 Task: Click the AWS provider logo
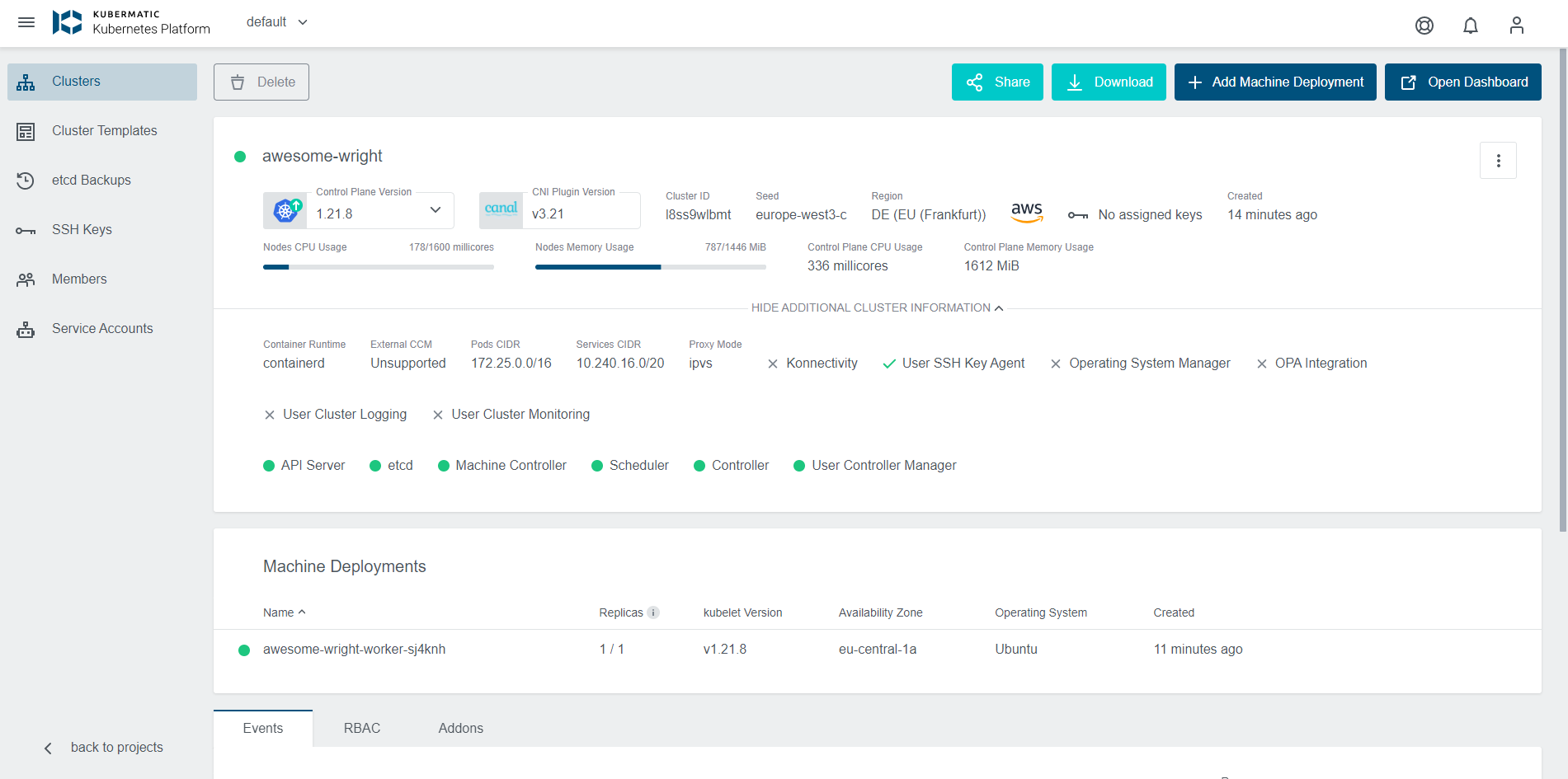(1027, 213)
